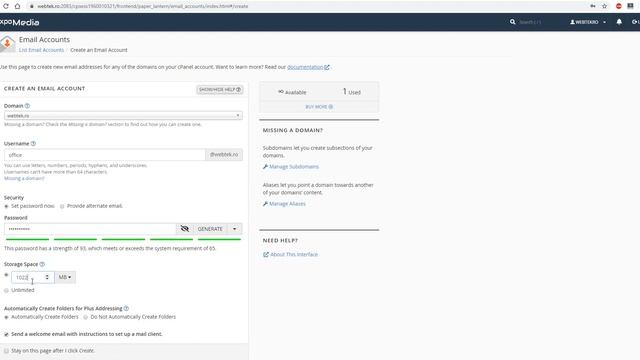This screenshot has height=360, width=640.
Task: Click BUY MORE link
Action: (319, 107)
